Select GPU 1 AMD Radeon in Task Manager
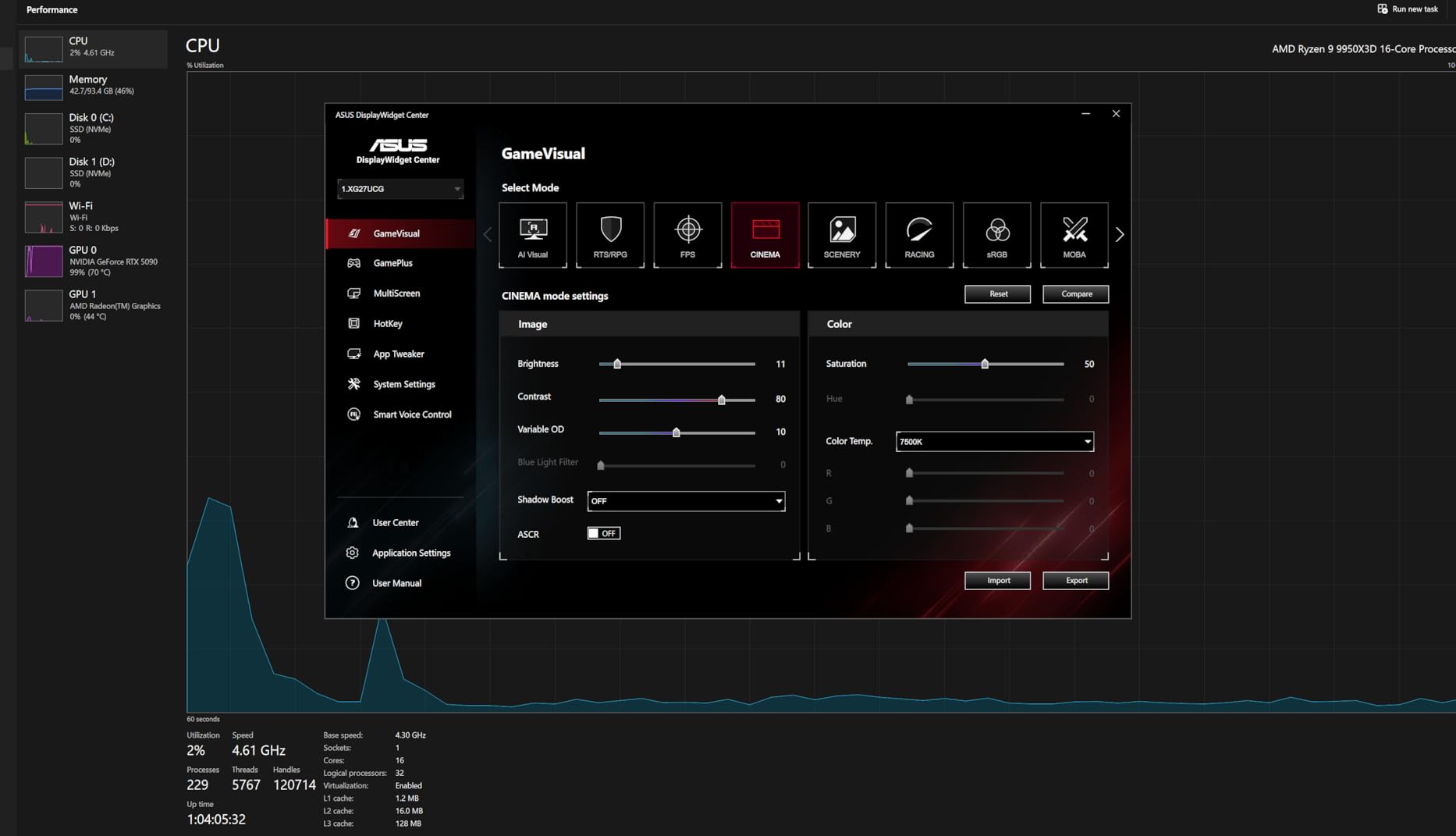 (x=94, y=305)
